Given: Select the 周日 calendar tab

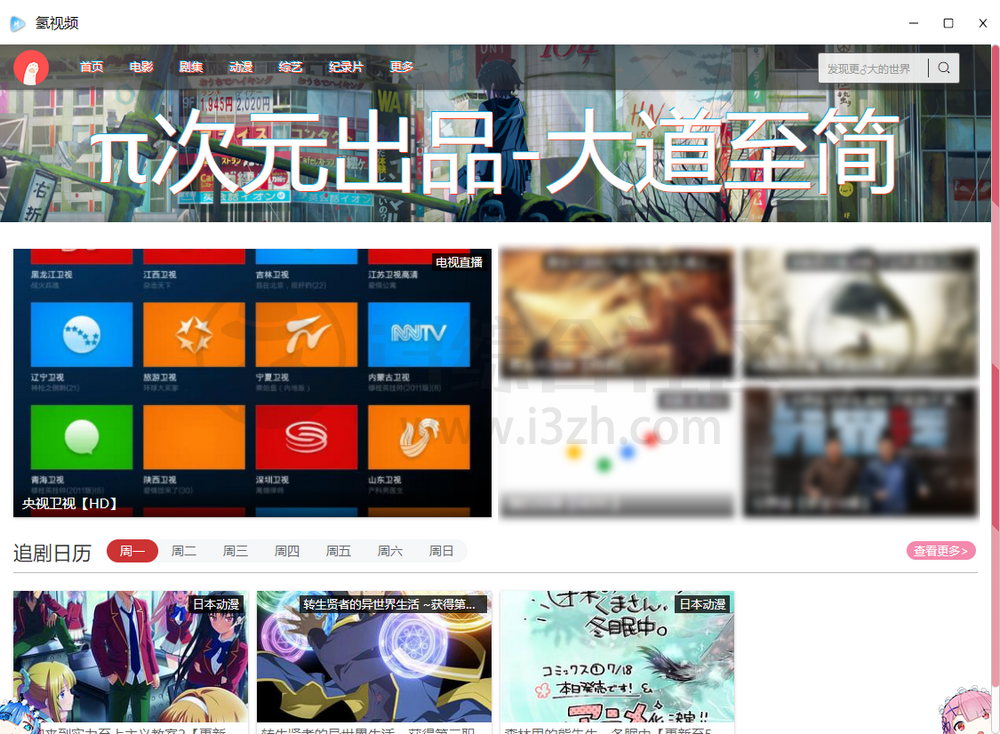Looking at the screenshot, I should tap(441, 551).
